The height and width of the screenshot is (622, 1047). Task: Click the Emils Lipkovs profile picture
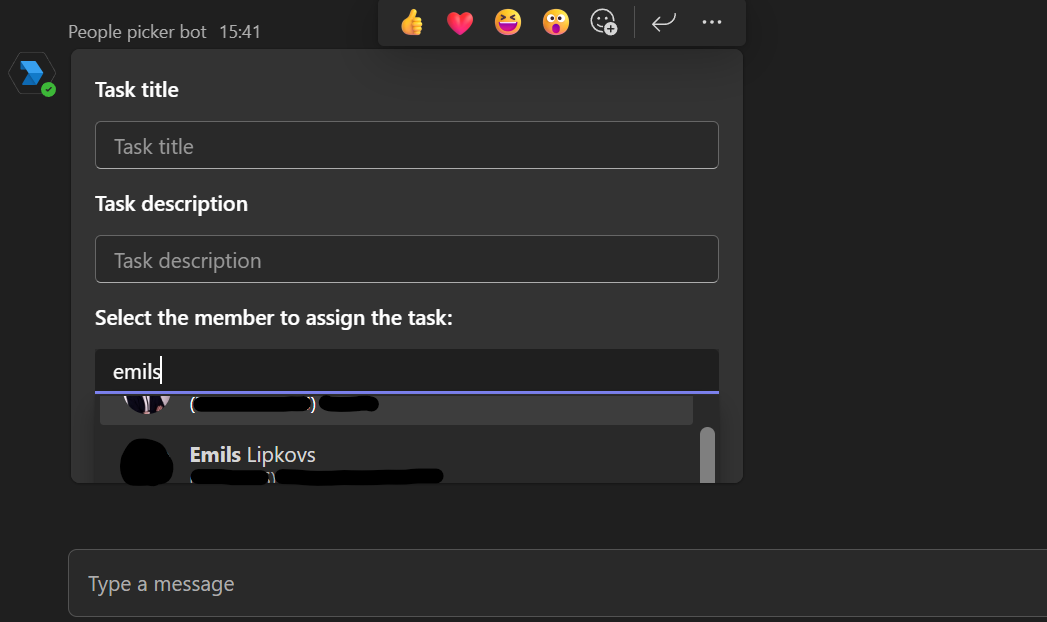146,461
